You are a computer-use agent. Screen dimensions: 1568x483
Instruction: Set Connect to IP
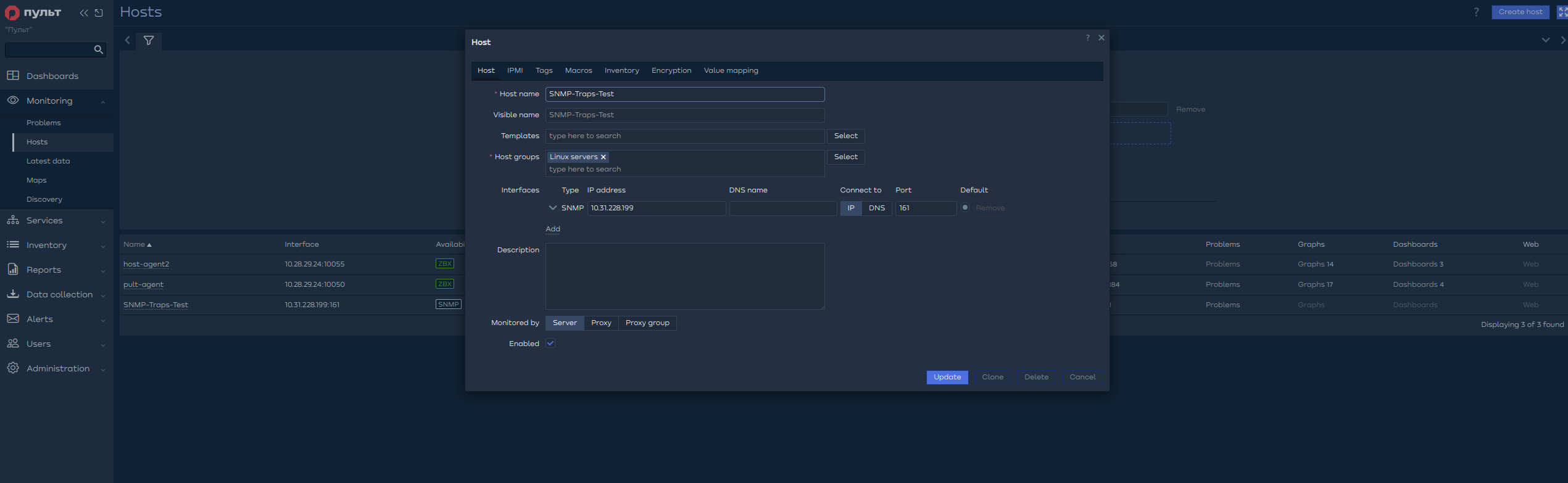pyautogui.click(x=851, y=208)
